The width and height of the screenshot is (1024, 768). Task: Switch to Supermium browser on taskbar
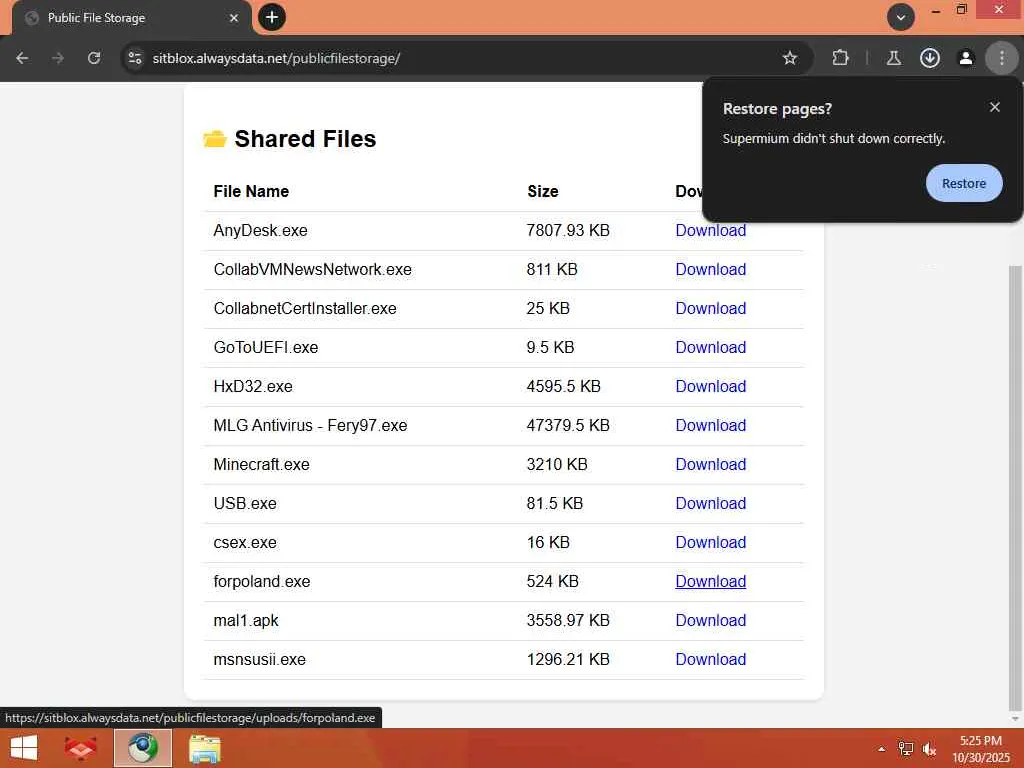pos(143,748)
